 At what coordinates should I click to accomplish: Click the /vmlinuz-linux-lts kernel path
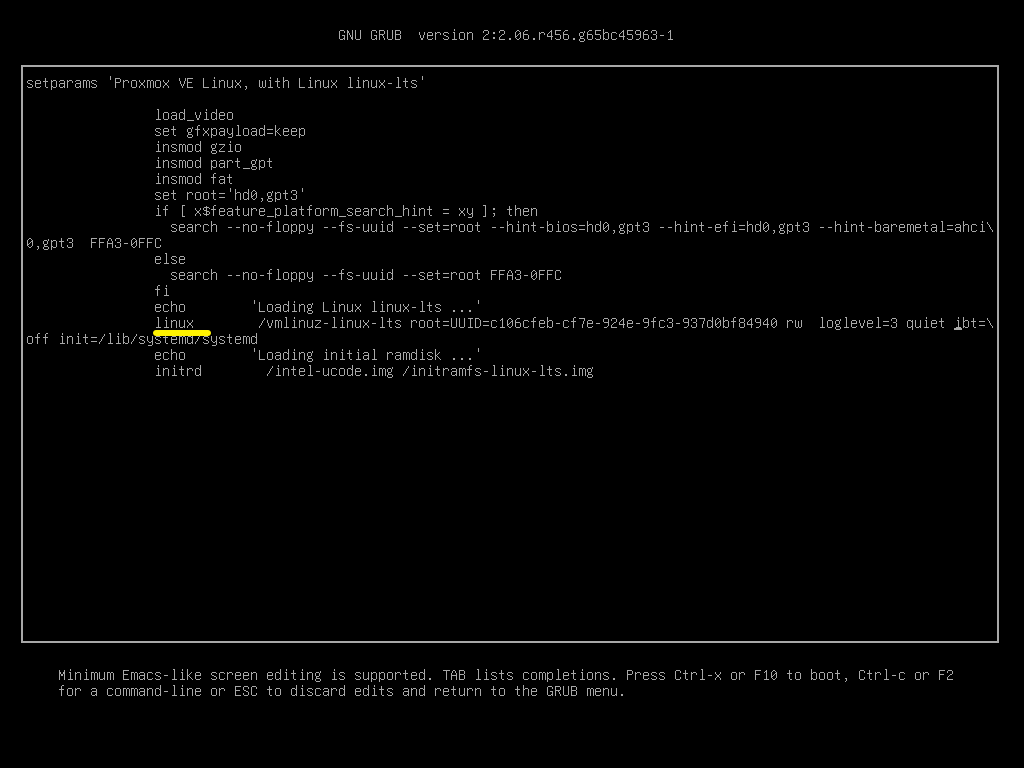(x=330, y=323)
